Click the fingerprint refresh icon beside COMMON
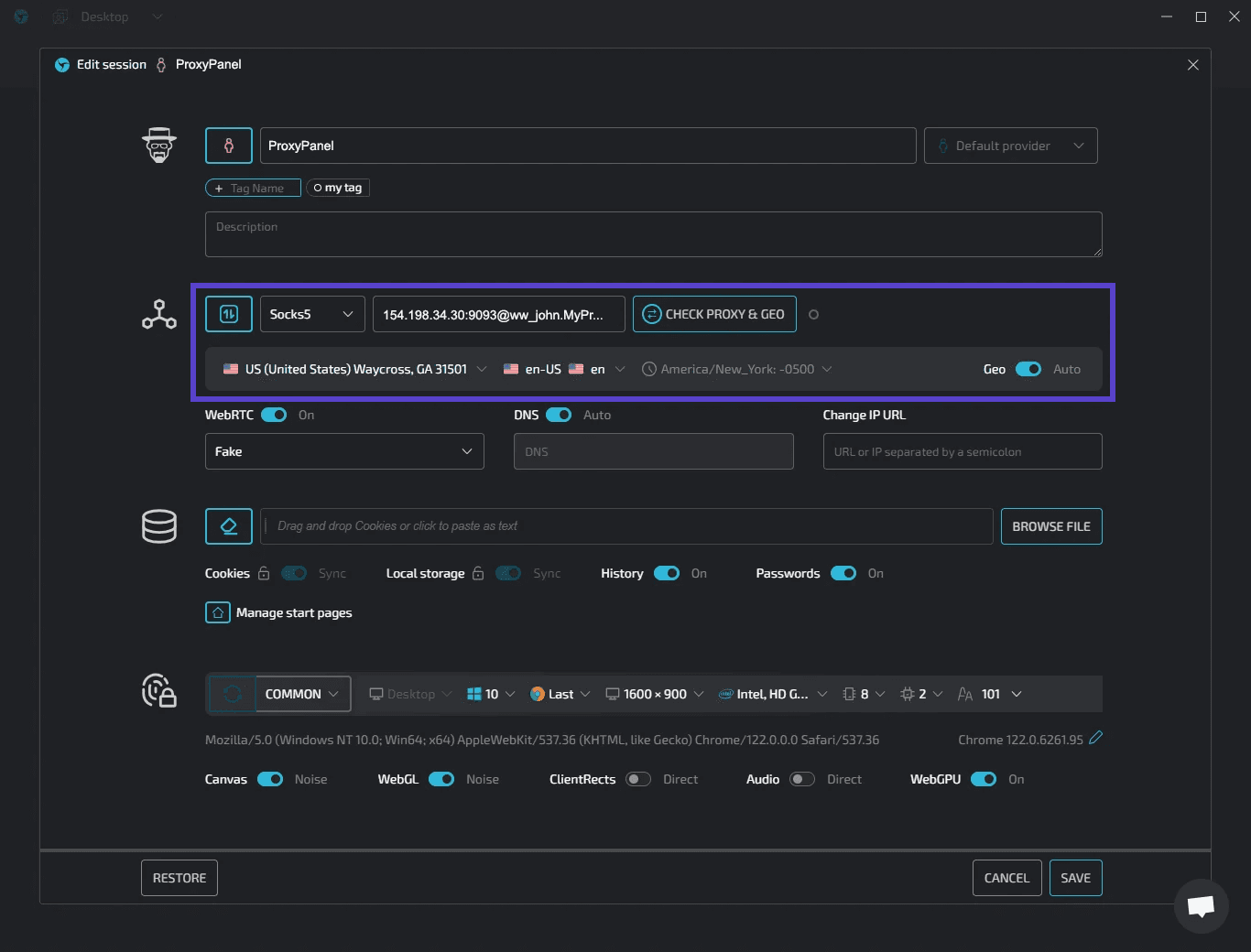1251x952 pixels. [x=232, y=694]
